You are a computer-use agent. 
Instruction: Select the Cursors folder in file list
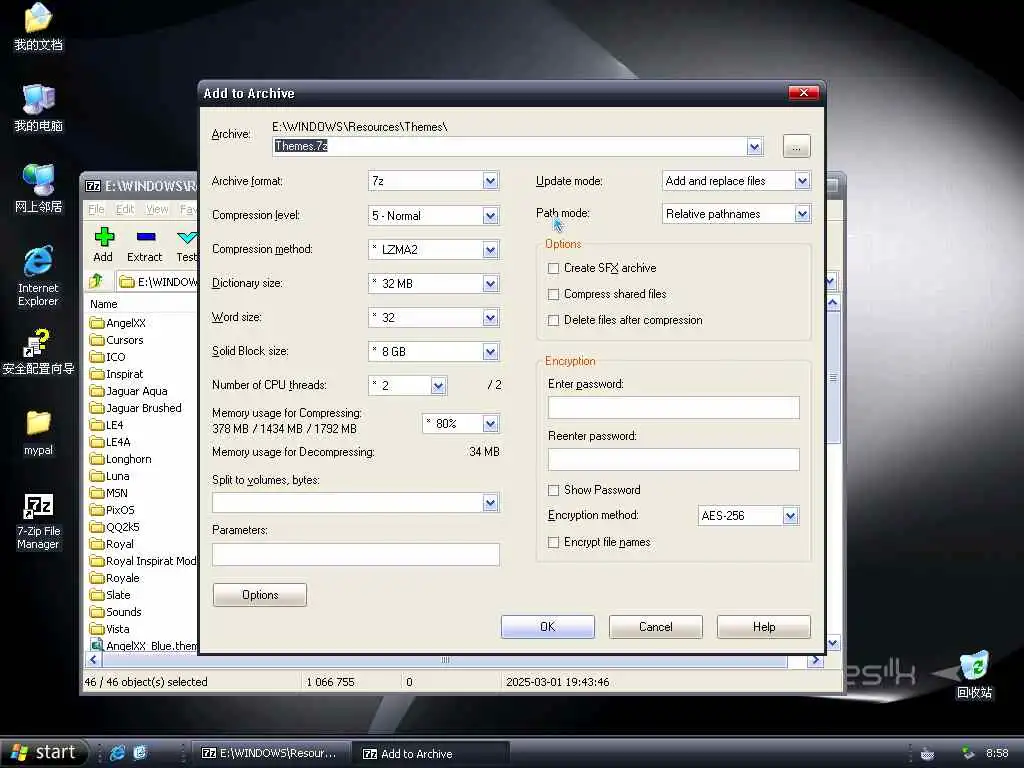pos(117,340)
